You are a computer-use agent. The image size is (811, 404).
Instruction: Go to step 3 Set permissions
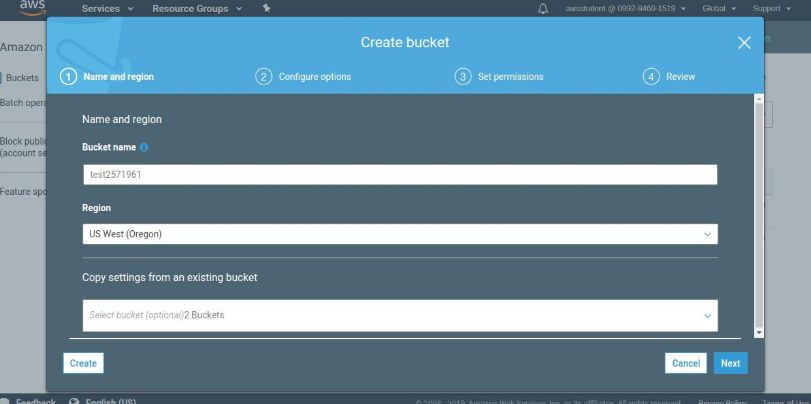tap(499, 77)
